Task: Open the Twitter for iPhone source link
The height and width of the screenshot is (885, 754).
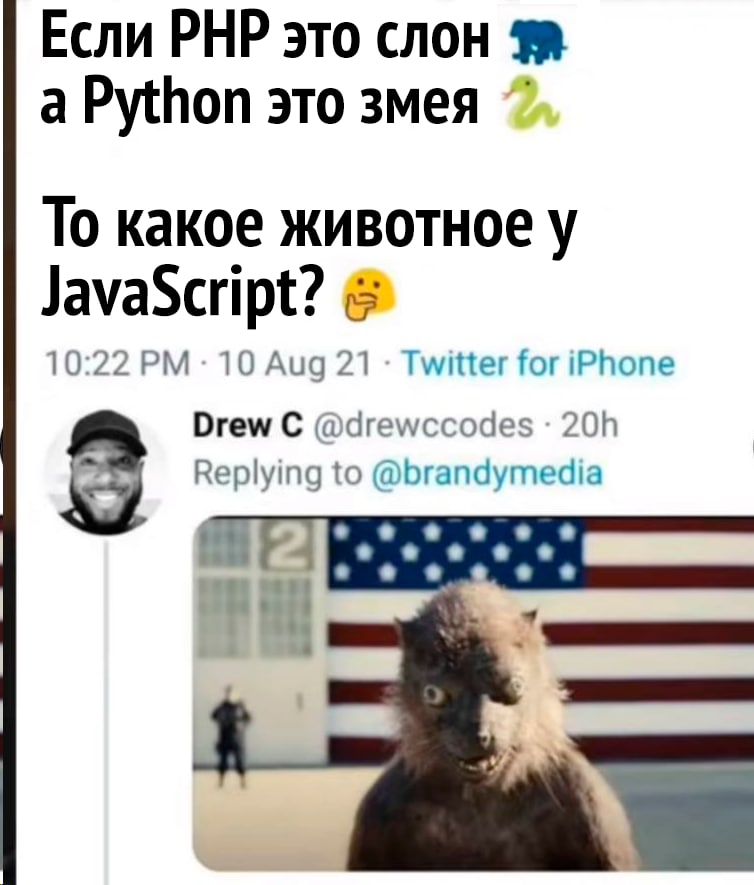Action: pyautogui.click(x=540, y=363)
